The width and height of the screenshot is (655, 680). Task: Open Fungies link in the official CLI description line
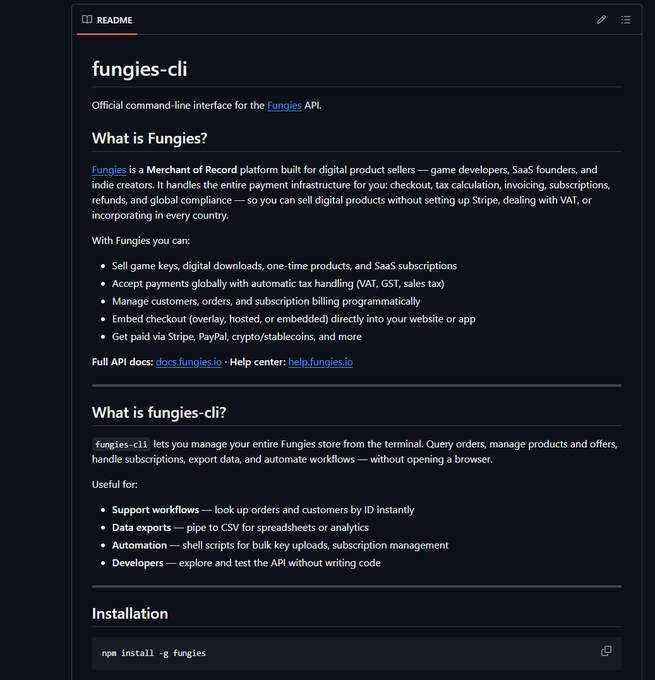pyautogui.click(x=284, y=105)
